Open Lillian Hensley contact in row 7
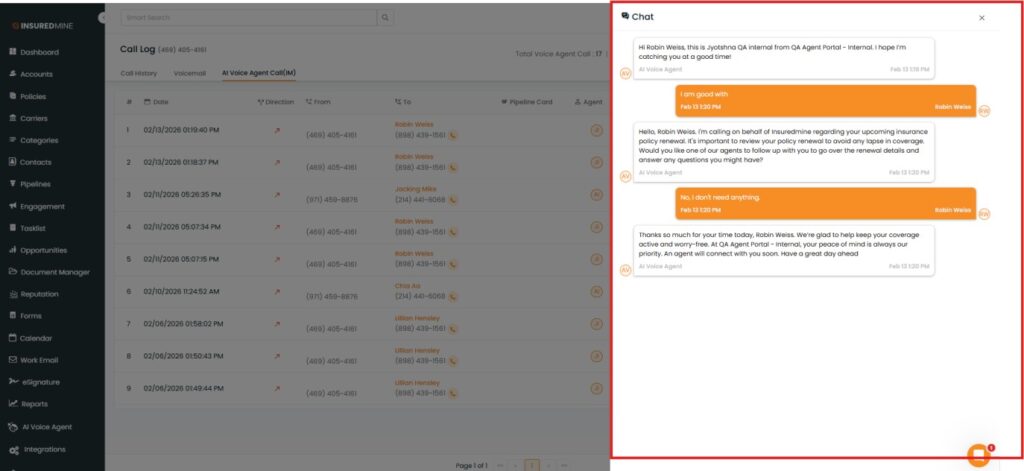The width and height of the screenshot is (1024, 471). pos(417,318)
